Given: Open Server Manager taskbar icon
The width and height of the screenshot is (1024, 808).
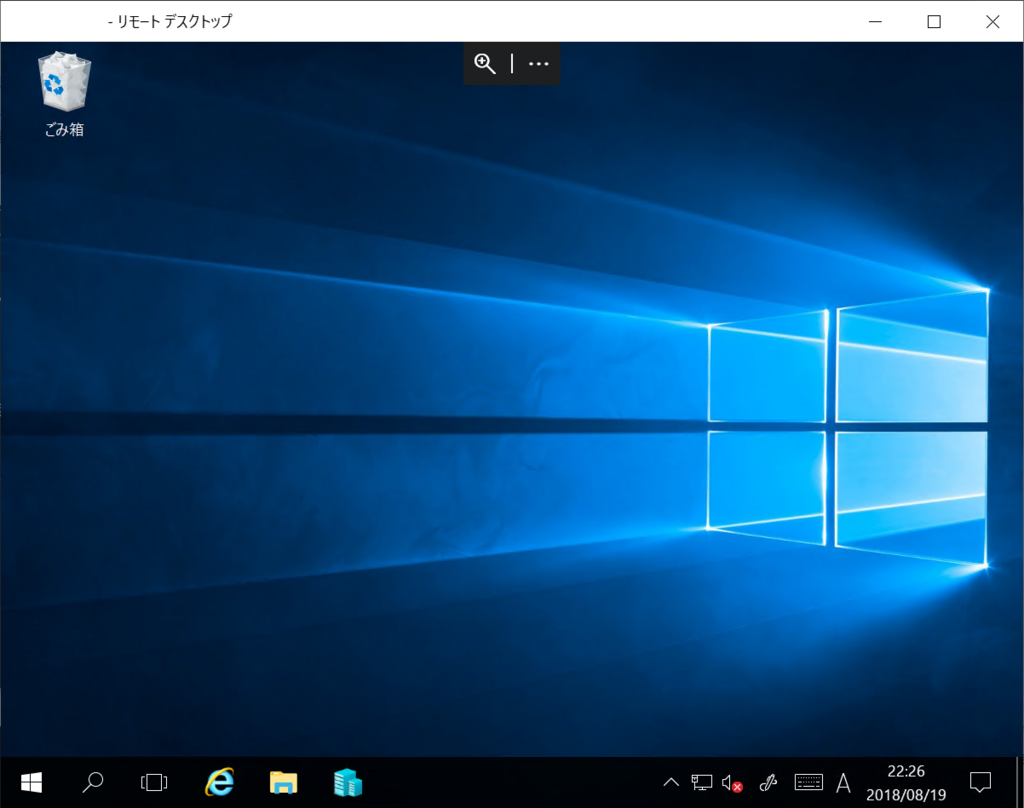Looking at the screenshot, I should (347, 783).
